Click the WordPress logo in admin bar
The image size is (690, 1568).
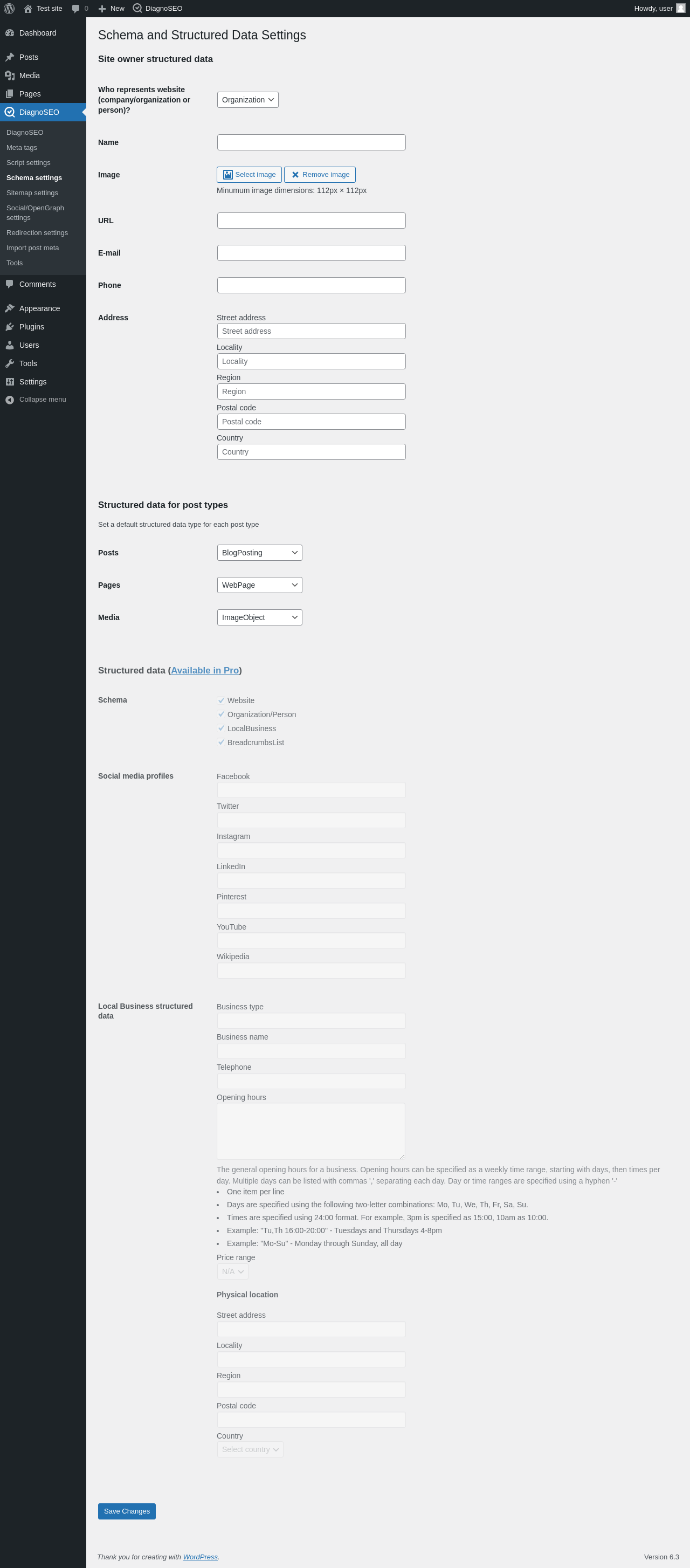pos(9,9)
